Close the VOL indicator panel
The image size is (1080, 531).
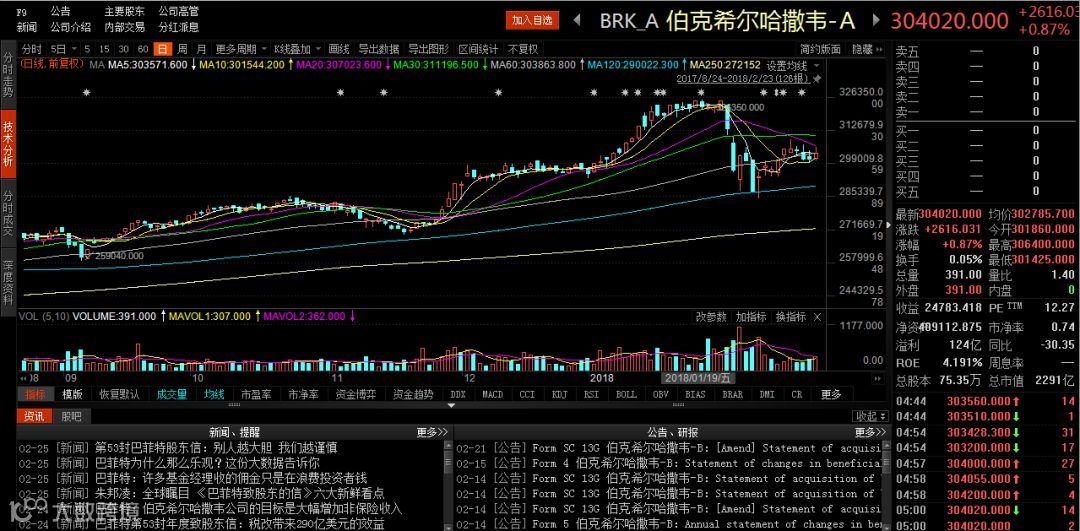pos(818,317)
